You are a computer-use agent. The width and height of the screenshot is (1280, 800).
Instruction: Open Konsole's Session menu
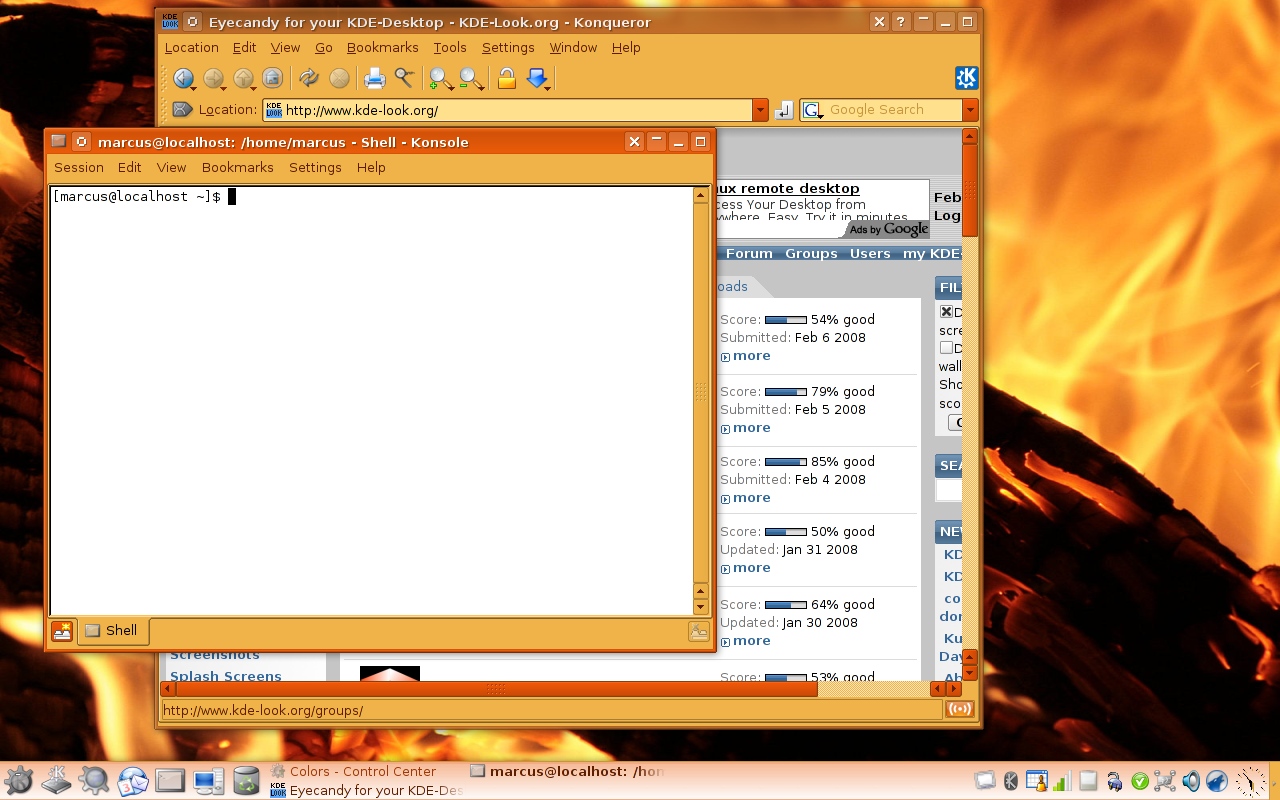79,167
